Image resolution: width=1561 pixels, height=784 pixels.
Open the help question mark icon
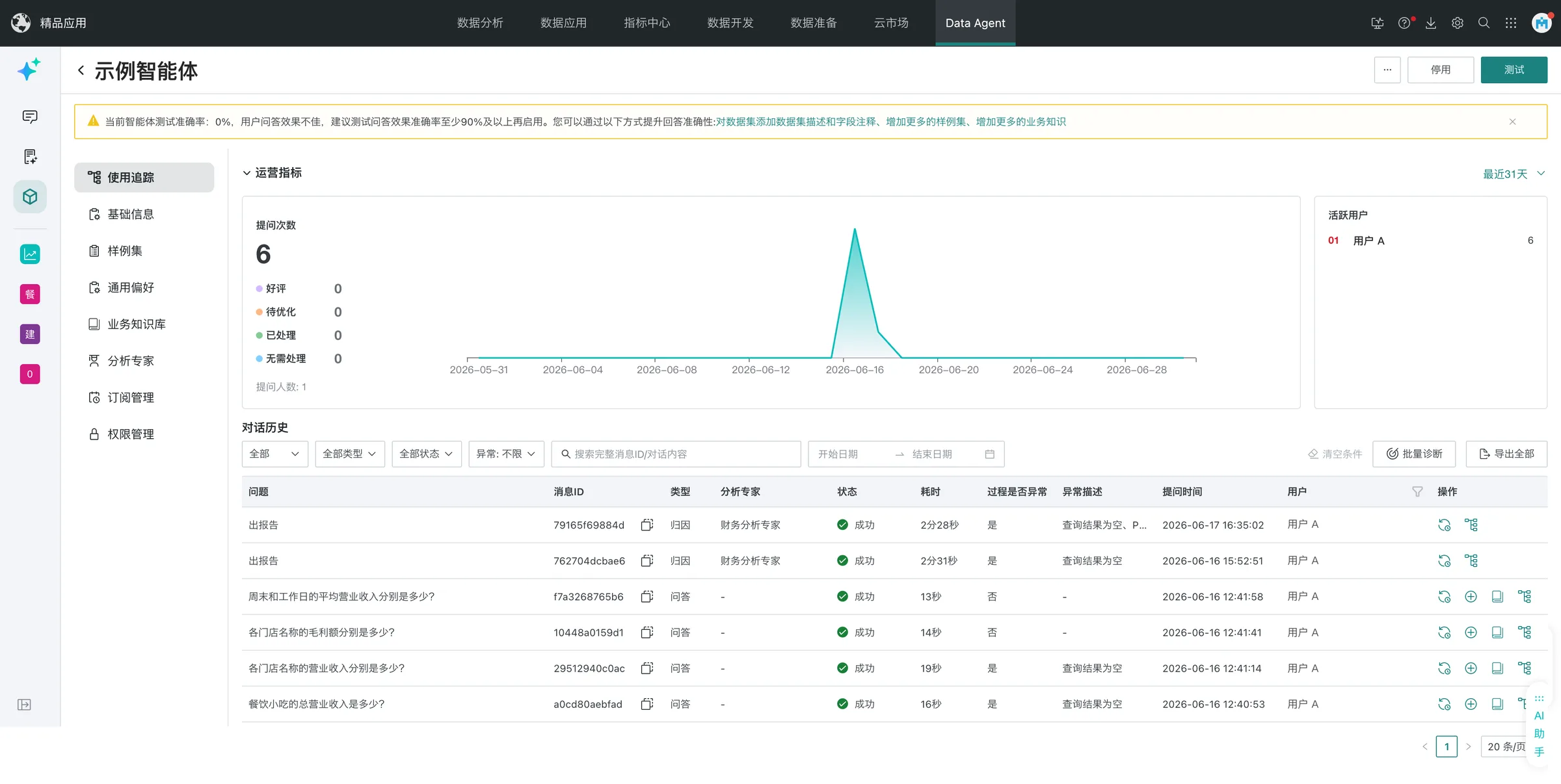click(x=1404, y=23)
